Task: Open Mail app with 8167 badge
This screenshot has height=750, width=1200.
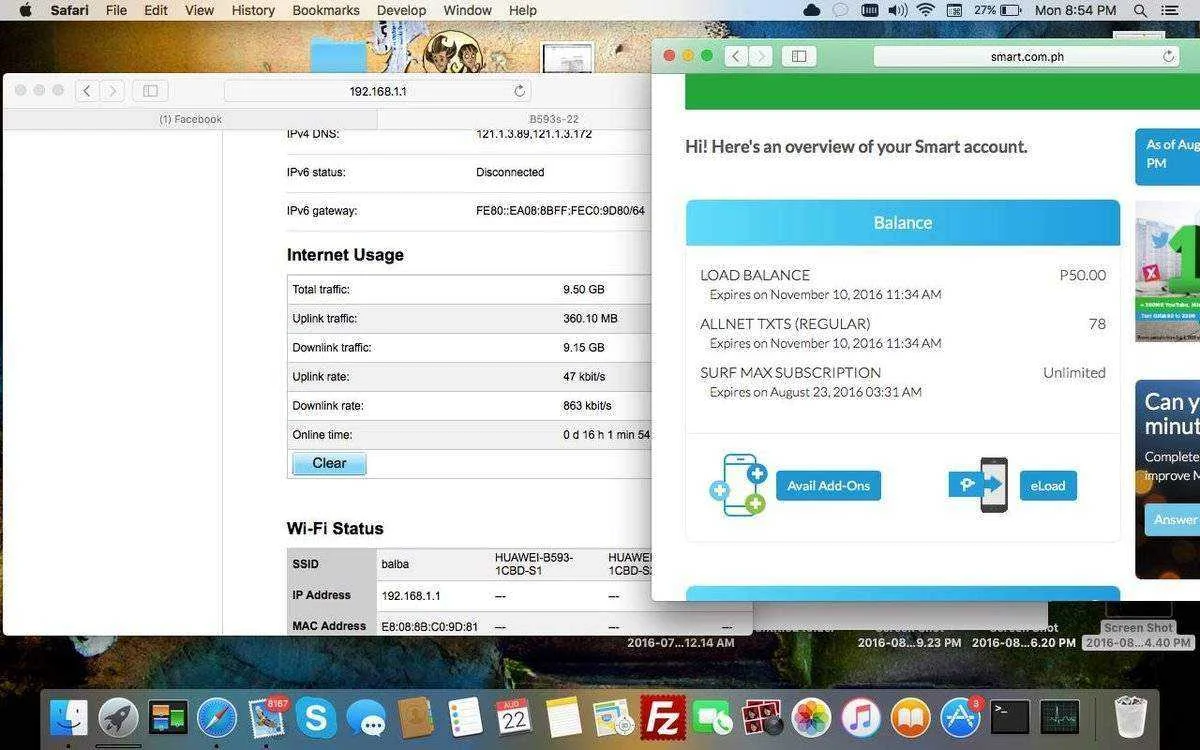Action: coord(267,718)
